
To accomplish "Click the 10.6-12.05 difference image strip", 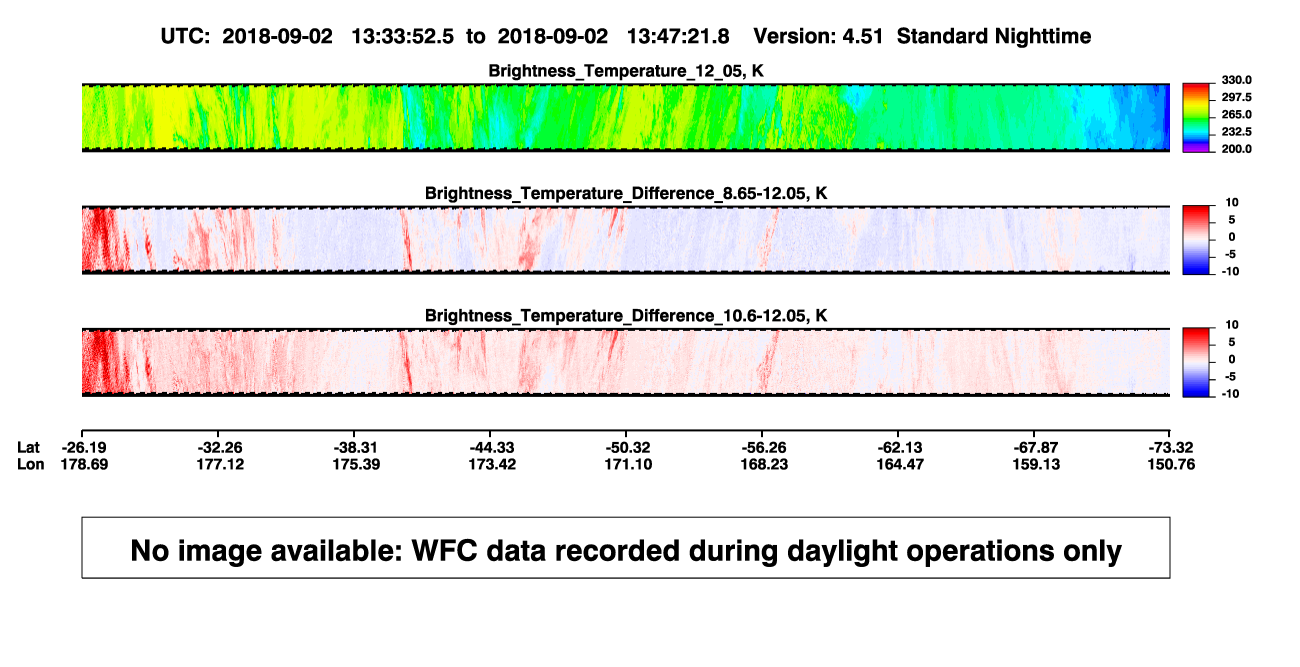I will point(626,362).
